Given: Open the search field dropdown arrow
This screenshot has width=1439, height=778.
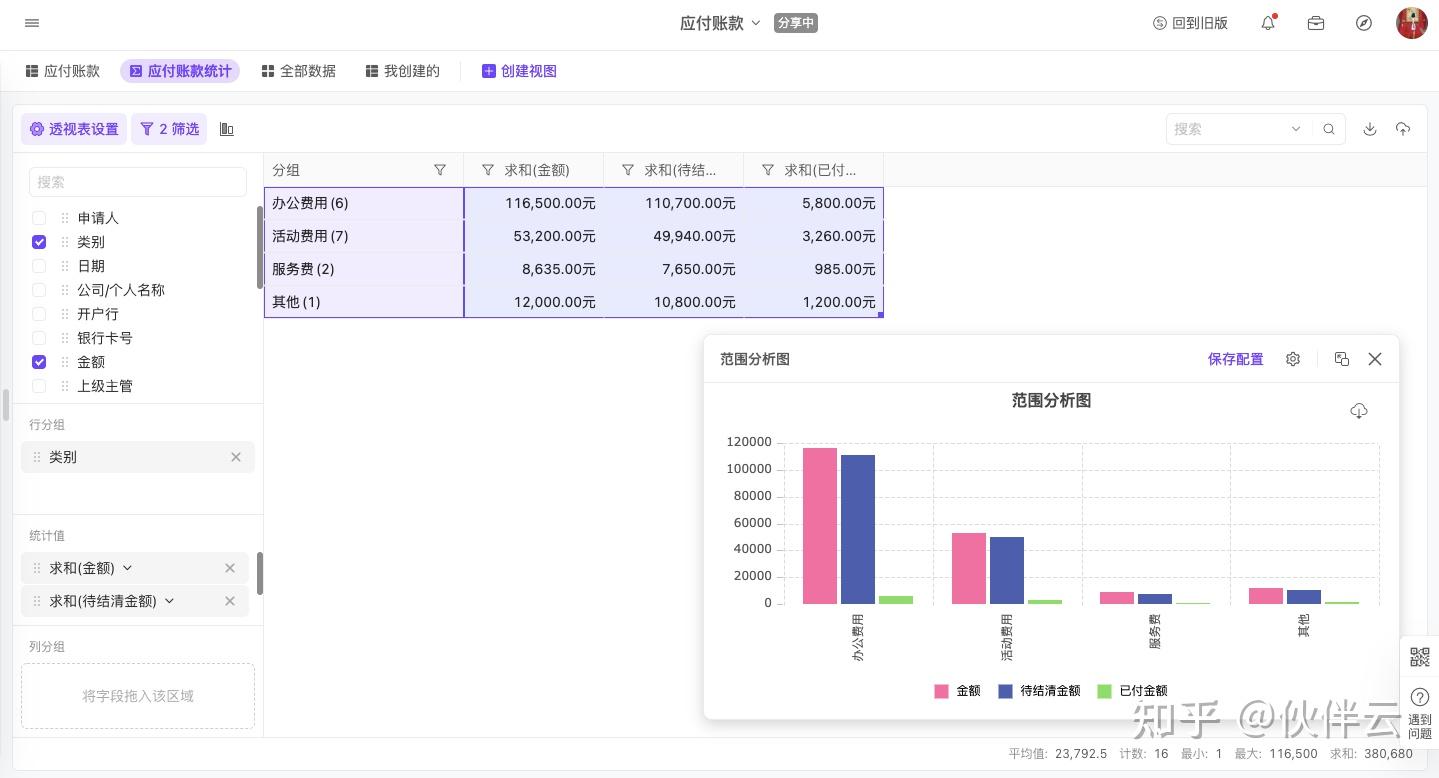Looking at the screenshot, I should click(1296, 129).
